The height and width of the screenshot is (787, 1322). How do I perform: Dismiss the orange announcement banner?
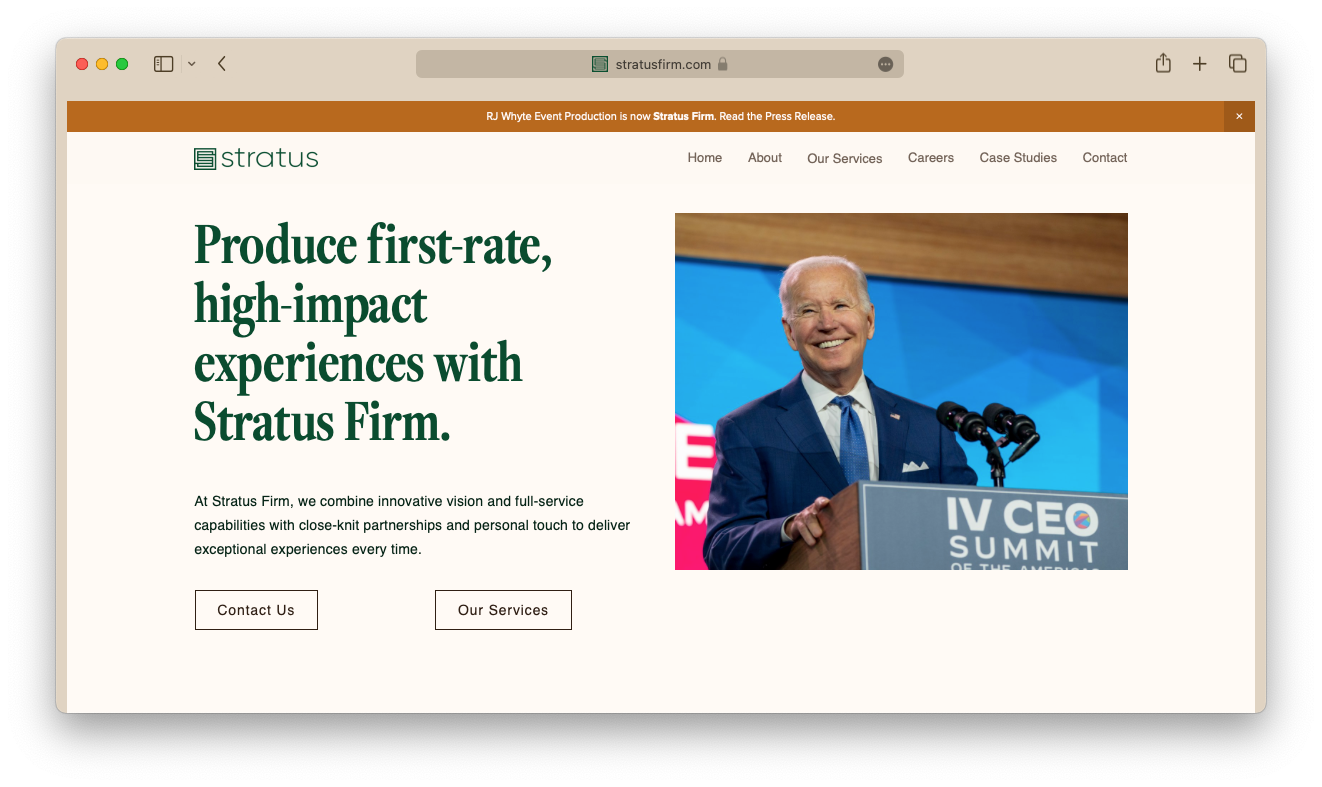(x=1239, y=116)
